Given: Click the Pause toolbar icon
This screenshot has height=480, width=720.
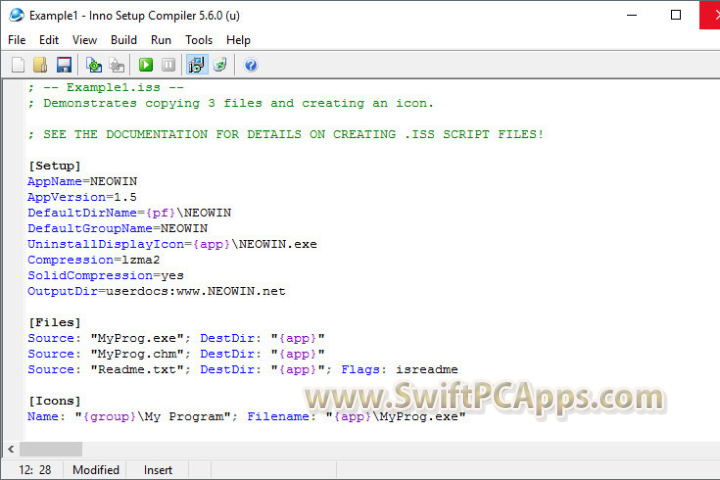Looking at the screenshot, I should point(169,65).
